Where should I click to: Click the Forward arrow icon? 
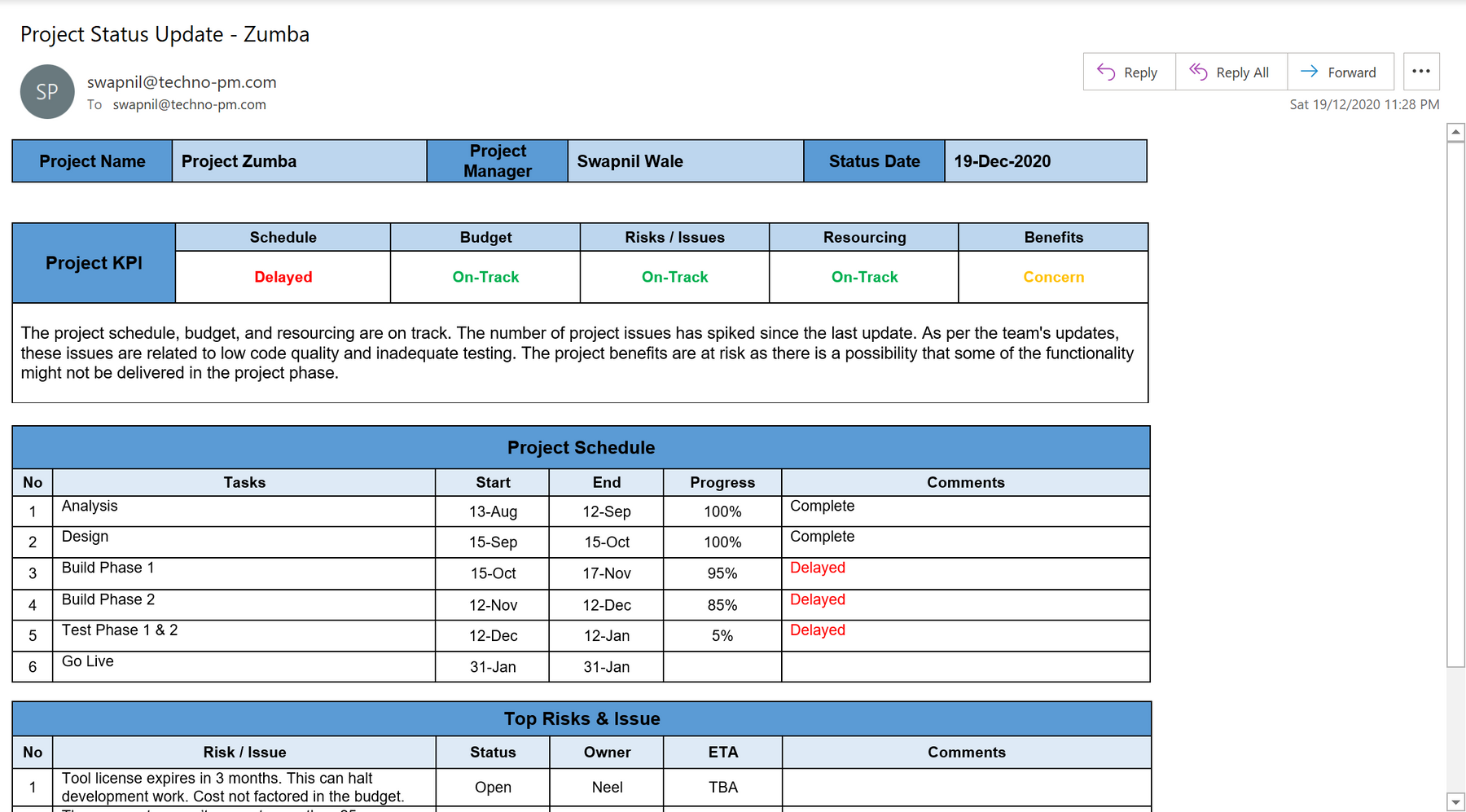[x=1309, y=72]
